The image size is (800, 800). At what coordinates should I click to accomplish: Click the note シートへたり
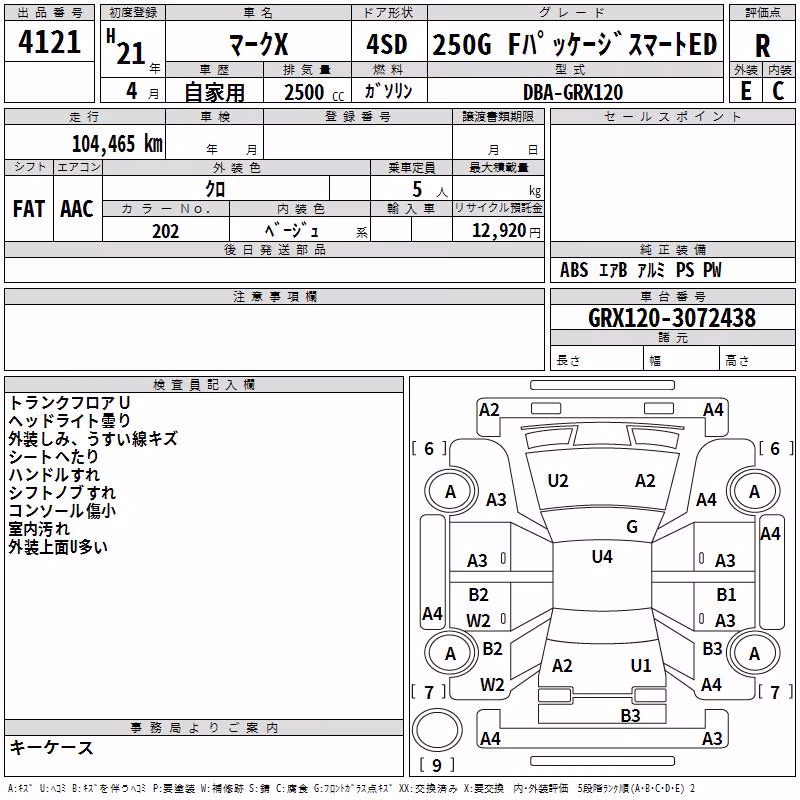[x=53, y=457]
